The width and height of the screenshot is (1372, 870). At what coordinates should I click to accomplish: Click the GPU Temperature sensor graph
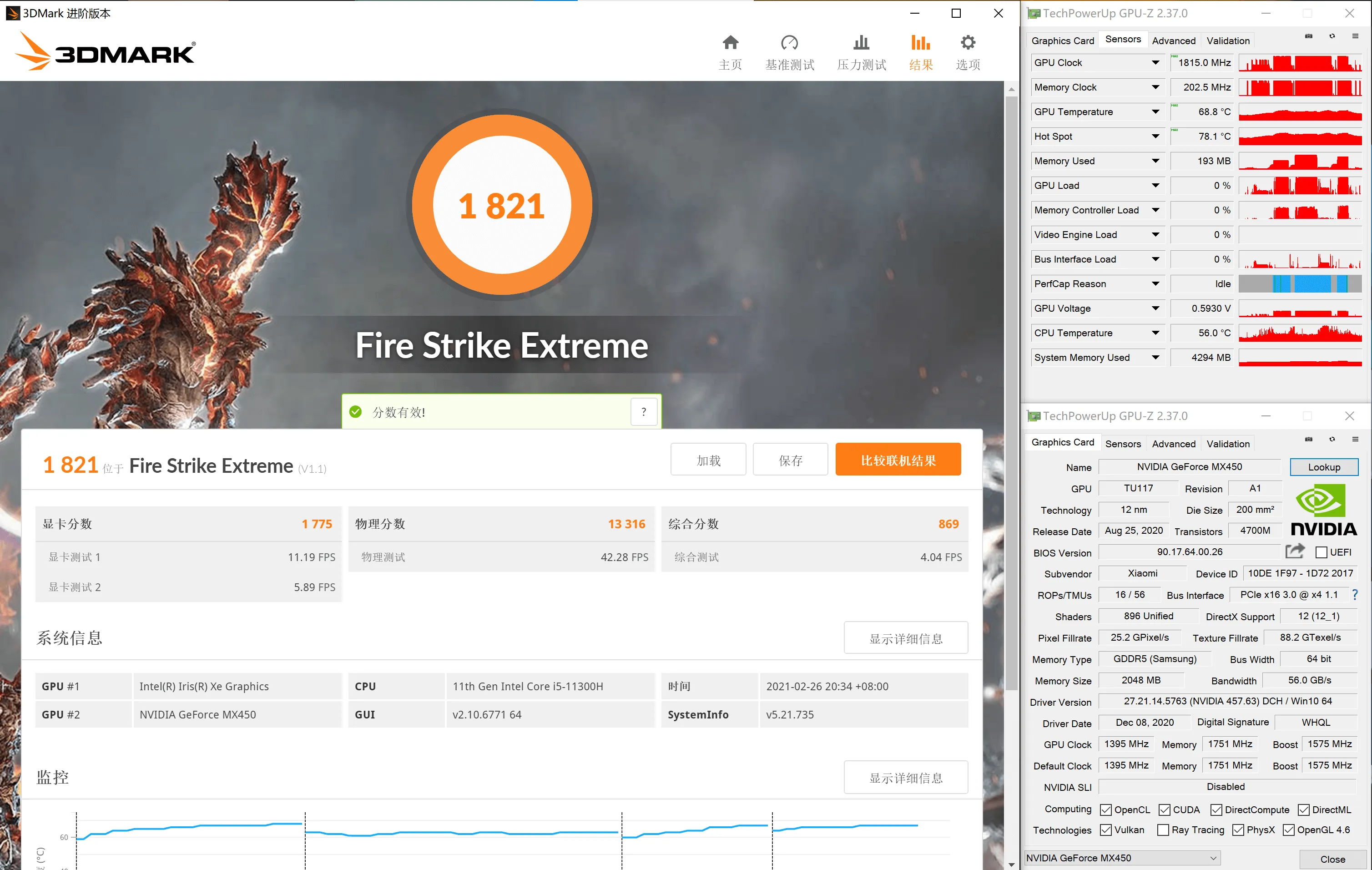(1300, 111)
